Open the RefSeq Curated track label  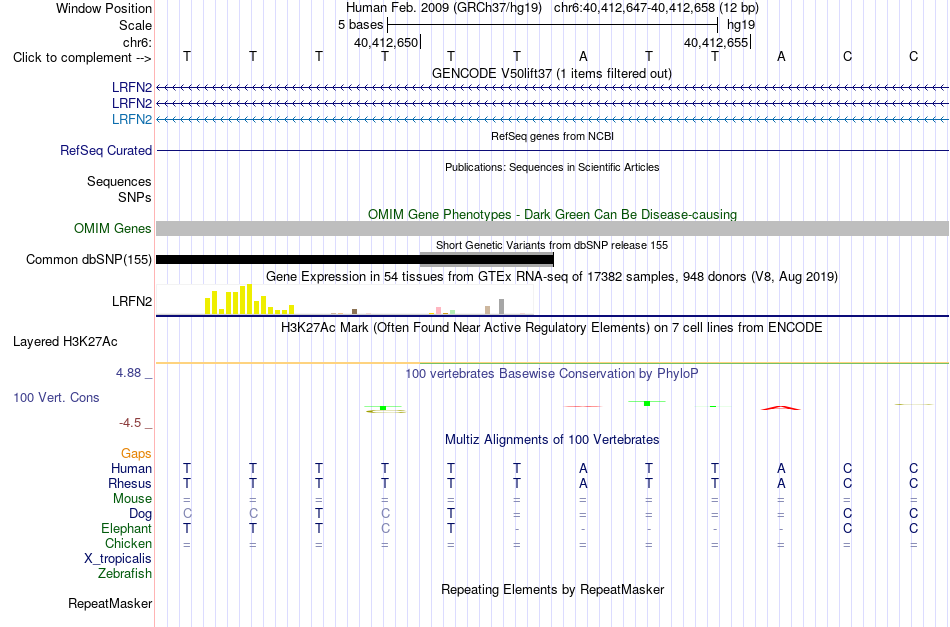tap(106, 150)
